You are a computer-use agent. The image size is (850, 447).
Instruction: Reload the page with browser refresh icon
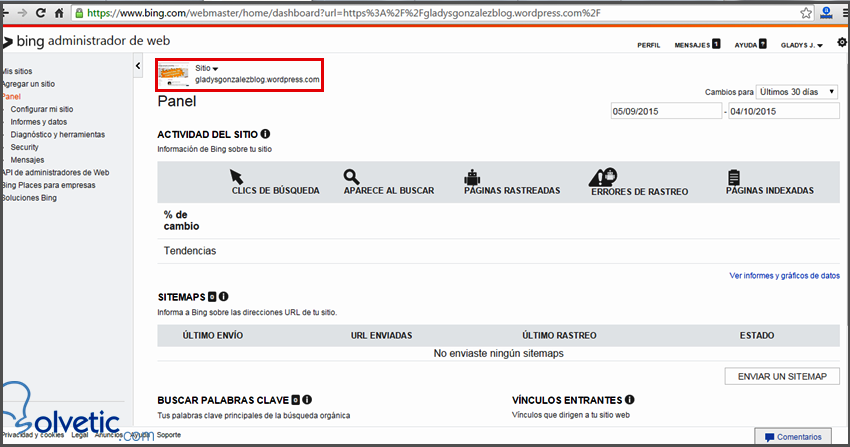(41, 12)
